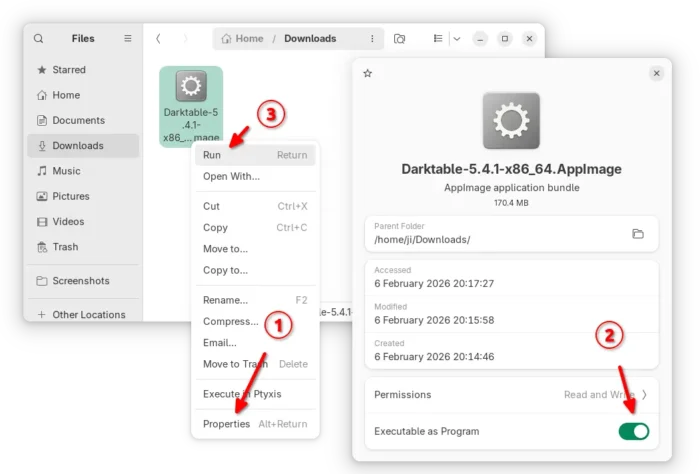Viewport: 700px width, 474px height.
Task: Close the properties dialog
Action: pos(656,73)
